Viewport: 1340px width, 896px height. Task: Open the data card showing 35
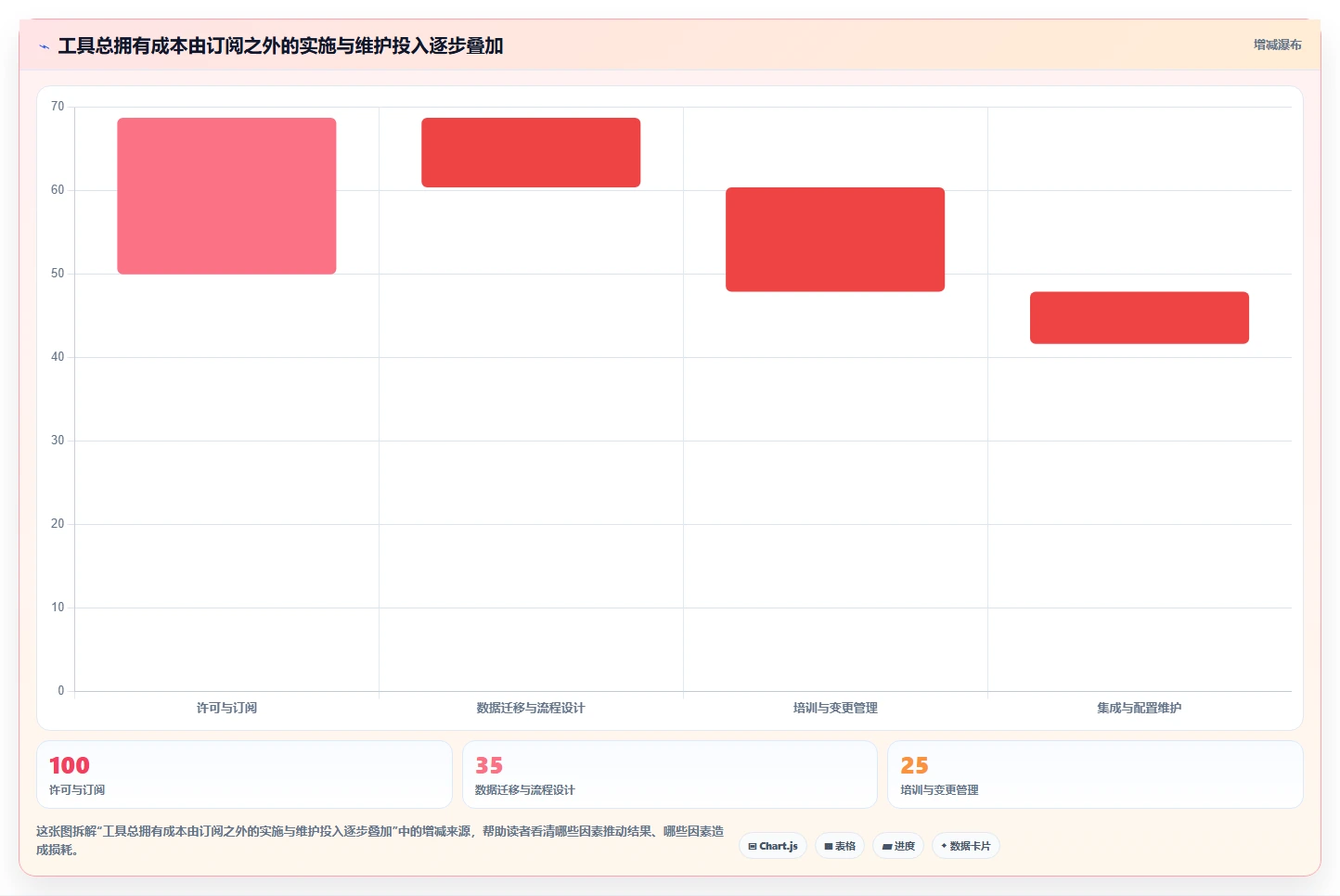[x=670, y=774]
